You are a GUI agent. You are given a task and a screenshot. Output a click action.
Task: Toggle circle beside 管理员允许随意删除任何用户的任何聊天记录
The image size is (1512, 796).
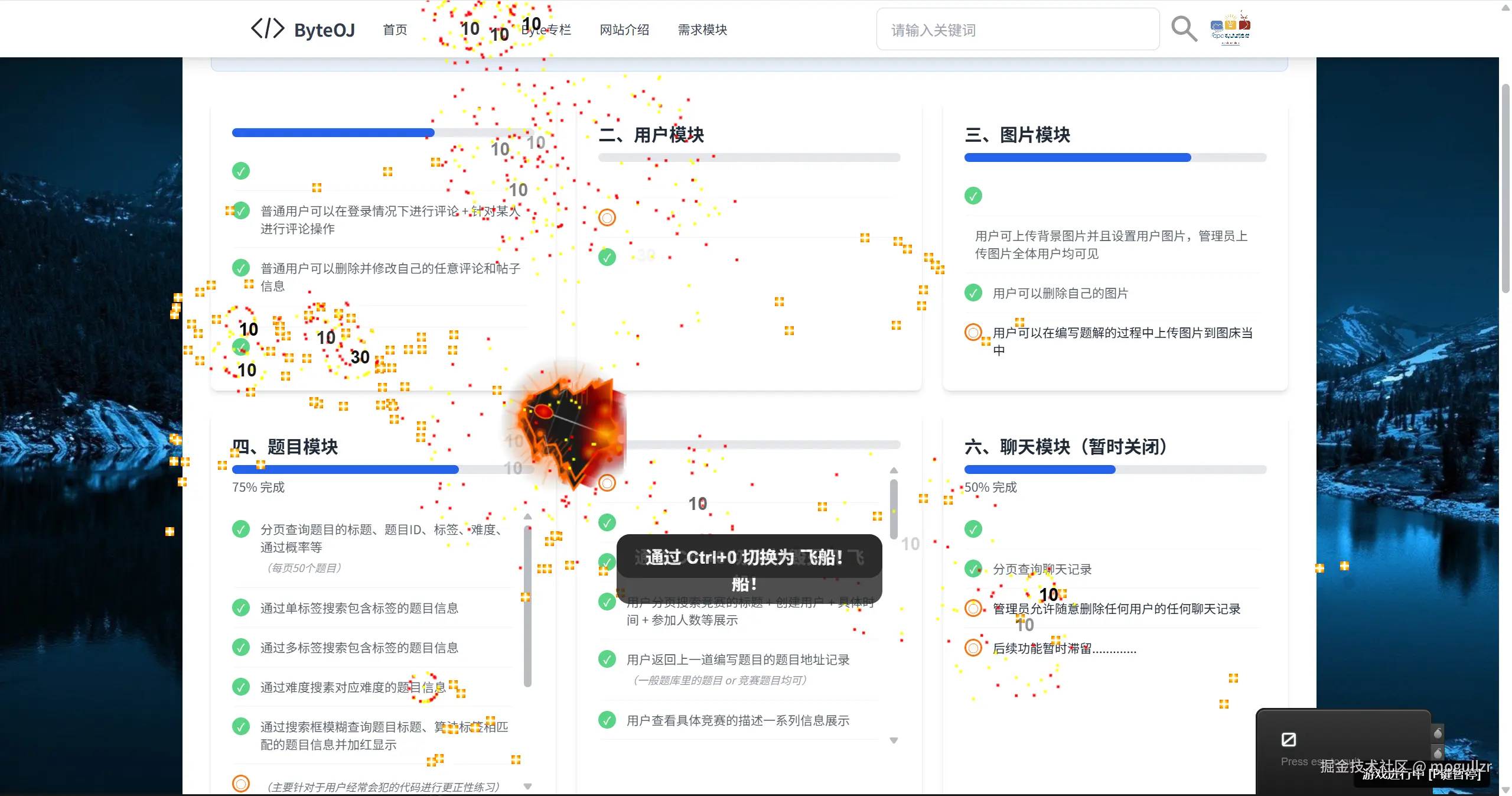[x=973, y=608]
